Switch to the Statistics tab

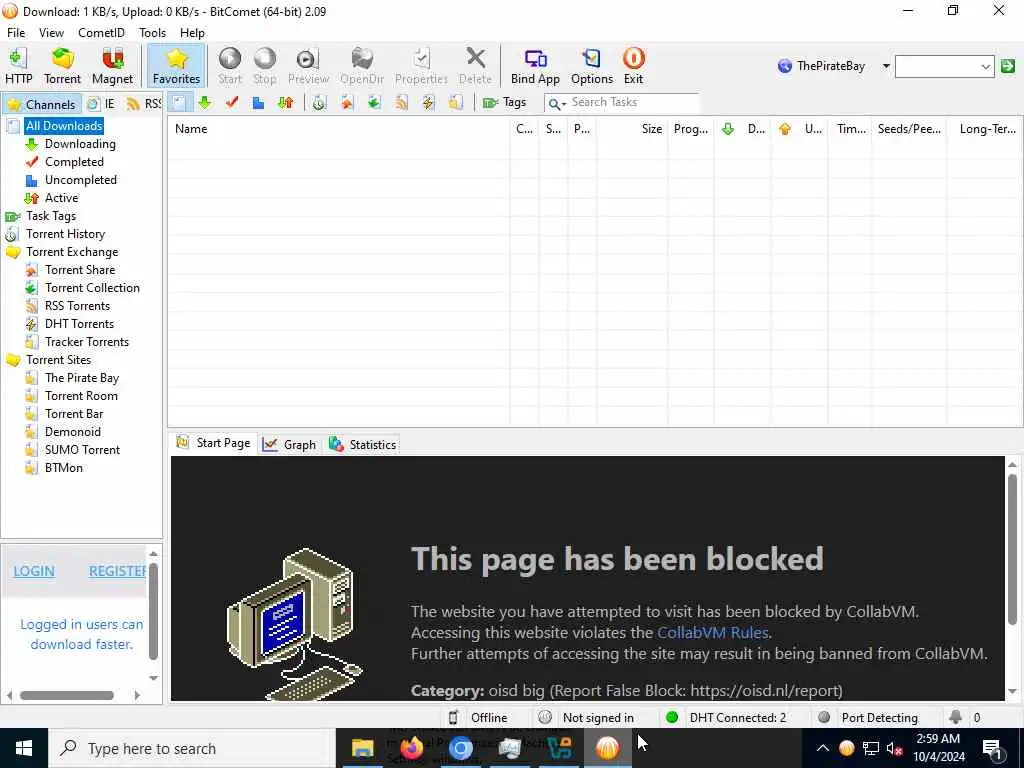pos(363,445)
